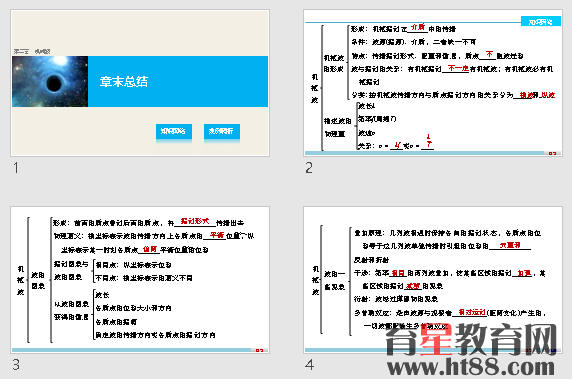Click the 速效解析 button on slide 1

(x=221, y=131)
